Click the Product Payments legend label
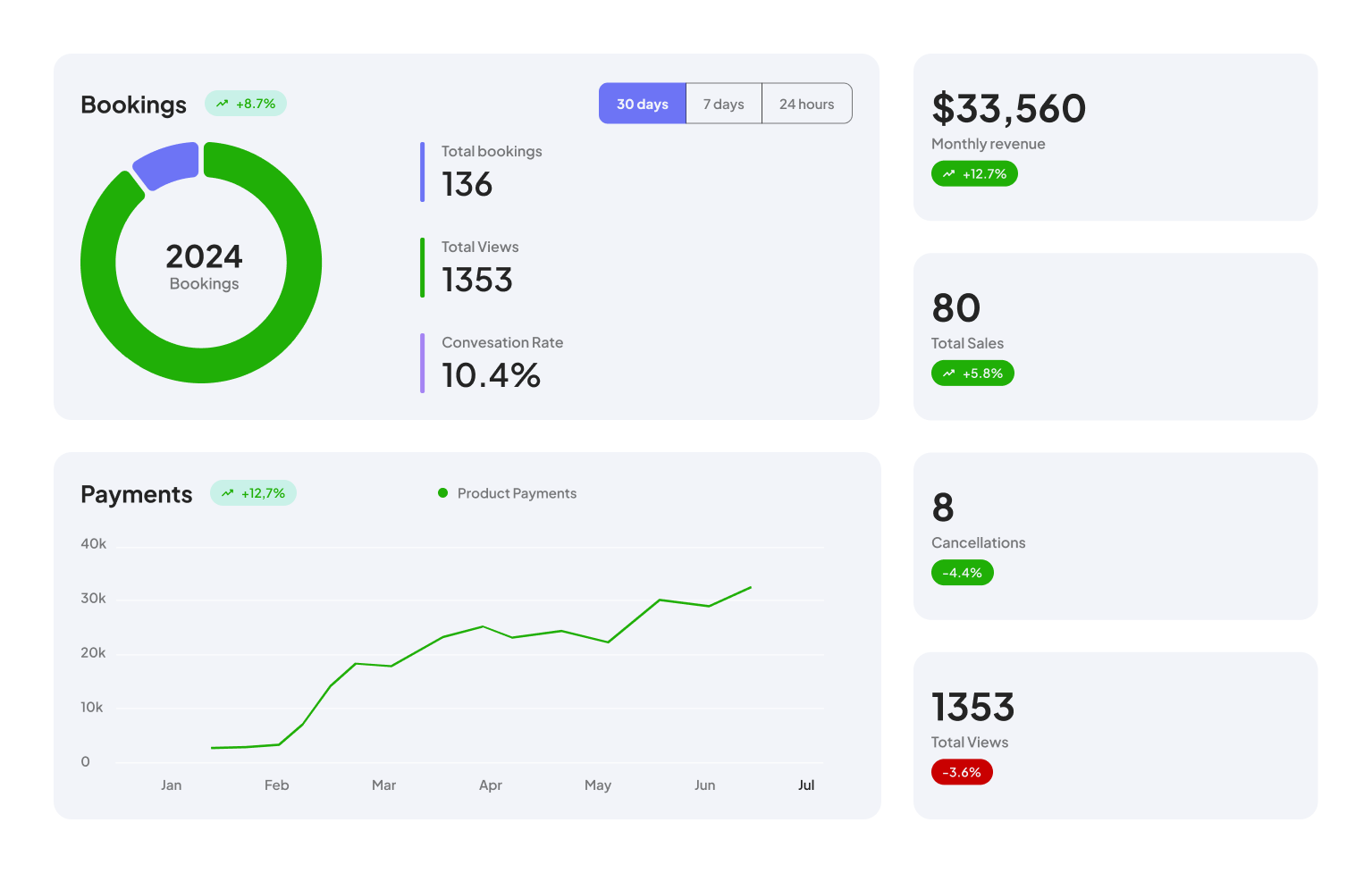 517,493
